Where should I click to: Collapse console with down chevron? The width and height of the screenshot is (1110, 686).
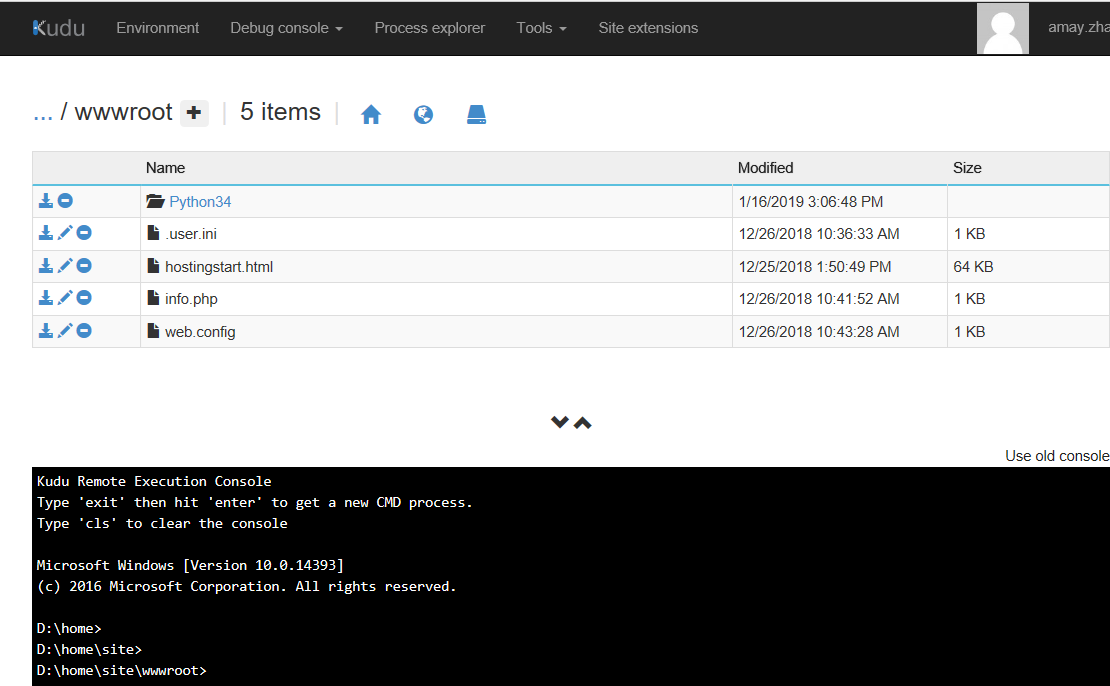coord(560,422)
